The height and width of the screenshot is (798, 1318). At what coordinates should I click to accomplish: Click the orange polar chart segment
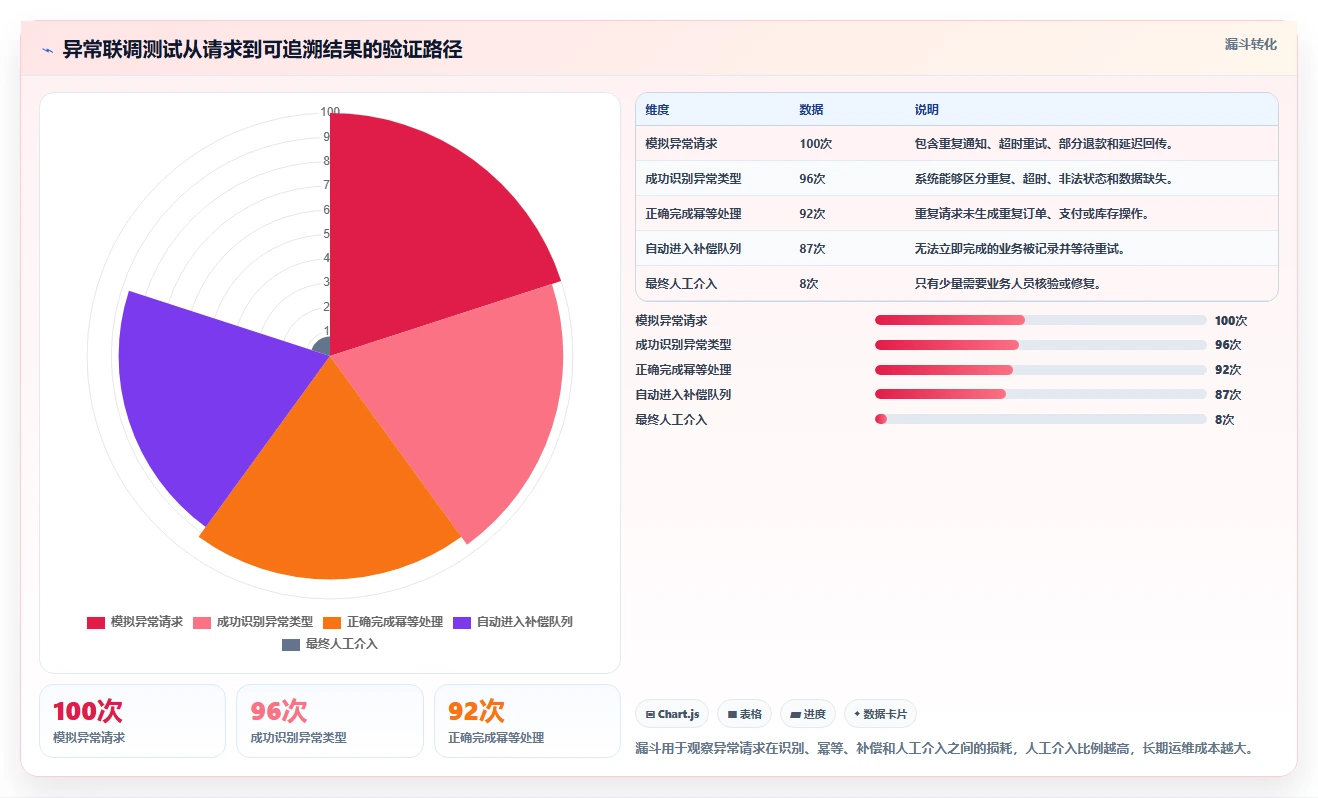pyautogui.click(x=330, y=490)
